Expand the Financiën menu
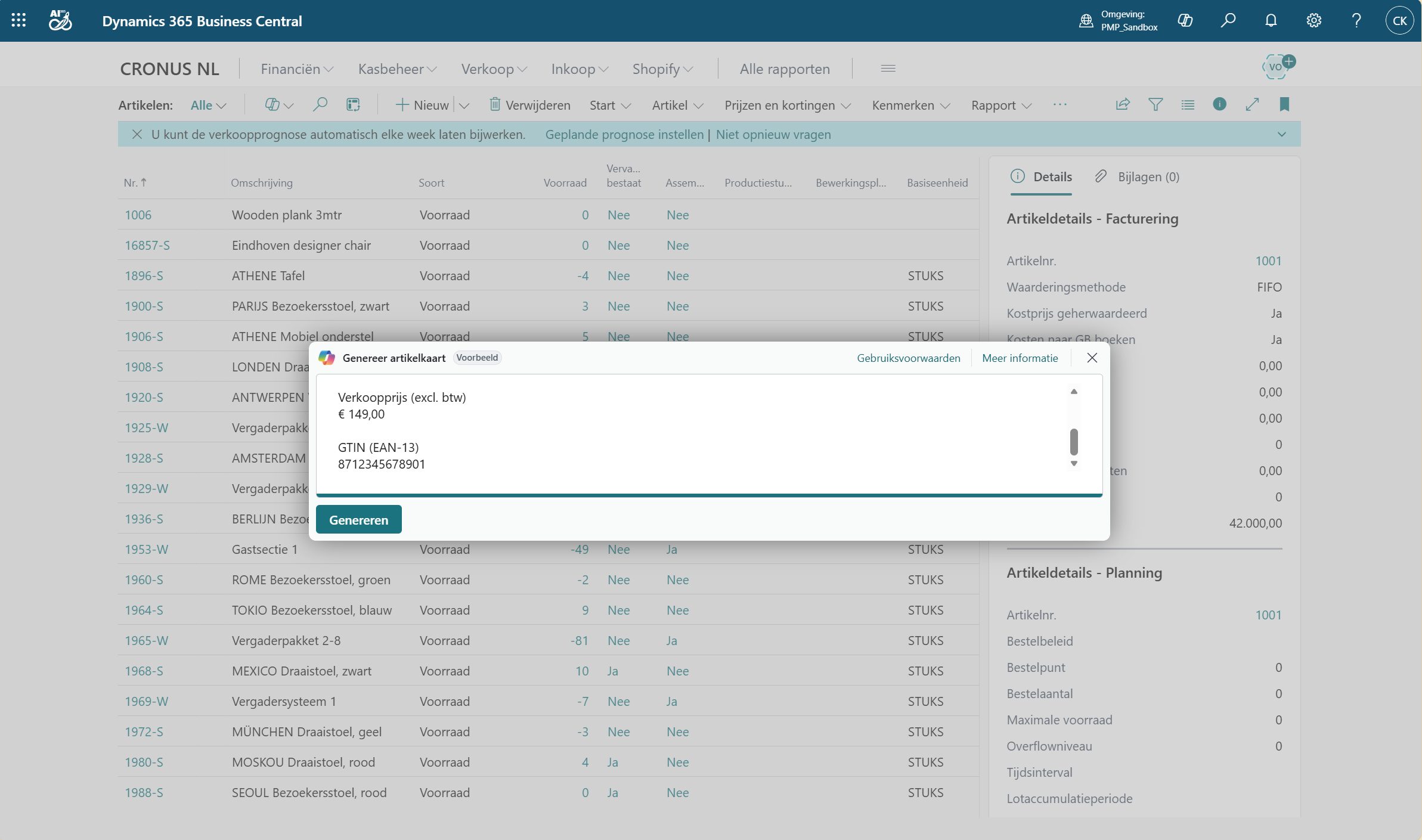This screenshot has height=840, width=1422. [297, 69]
